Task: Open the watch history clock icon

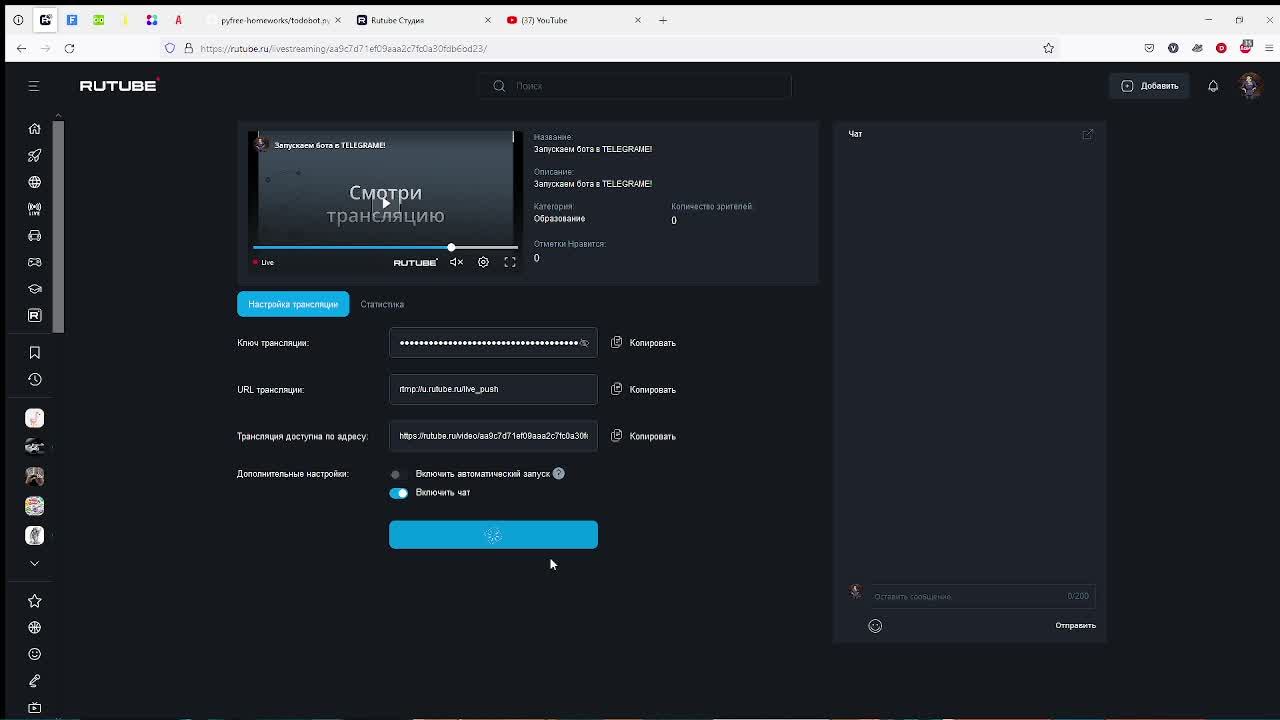Action: point(34,380)
